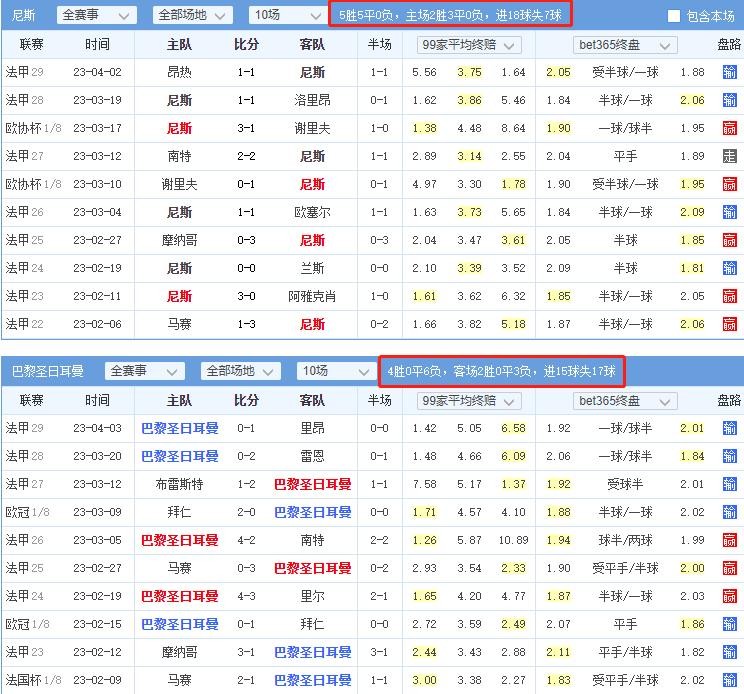Open the 99家平均终赔 dropdown in 尼斯 table

click(469, 45)
